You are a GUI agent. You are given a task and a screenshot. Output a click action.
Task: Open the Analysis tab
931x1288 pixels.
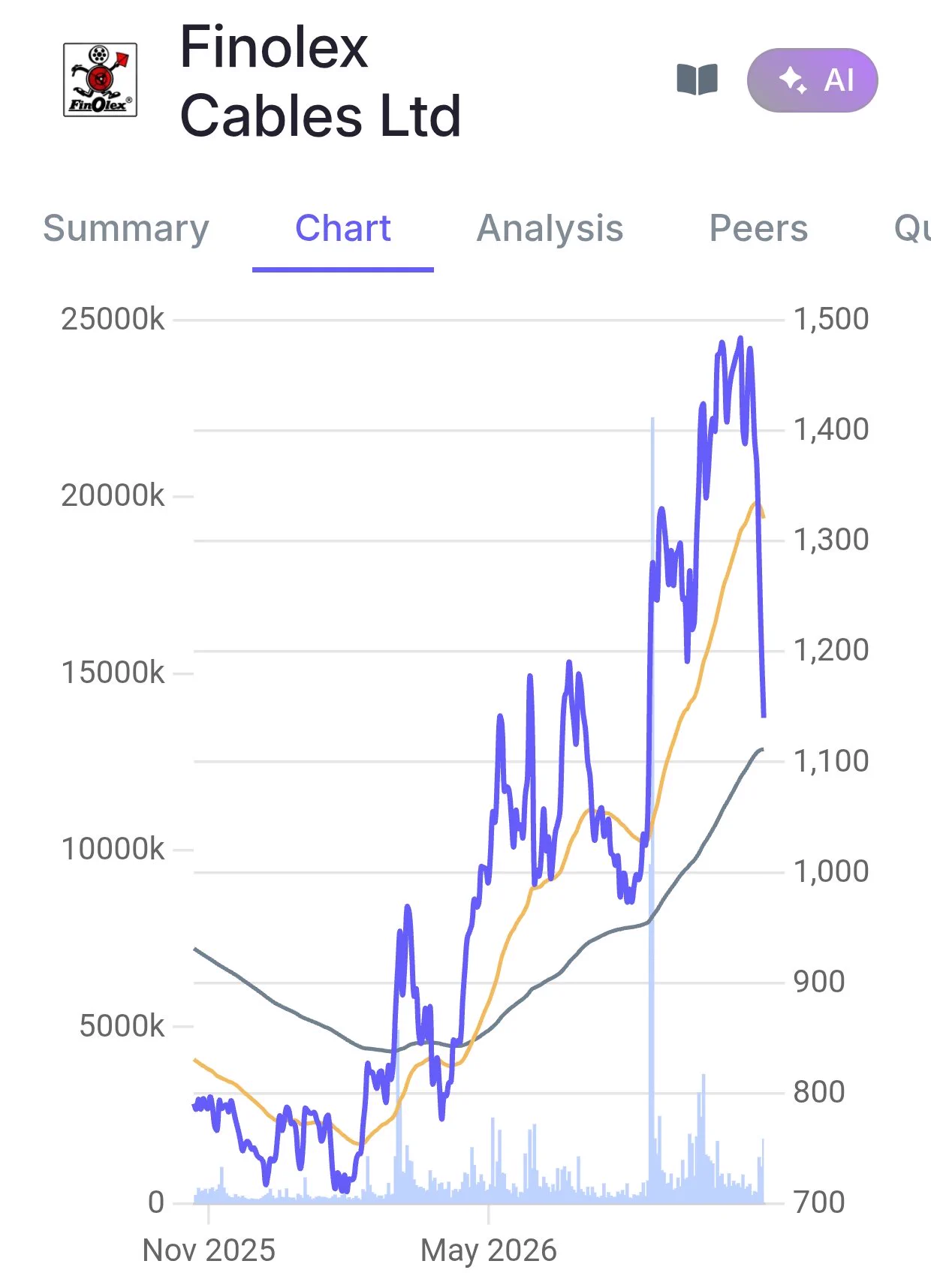[x=550, y=228]
